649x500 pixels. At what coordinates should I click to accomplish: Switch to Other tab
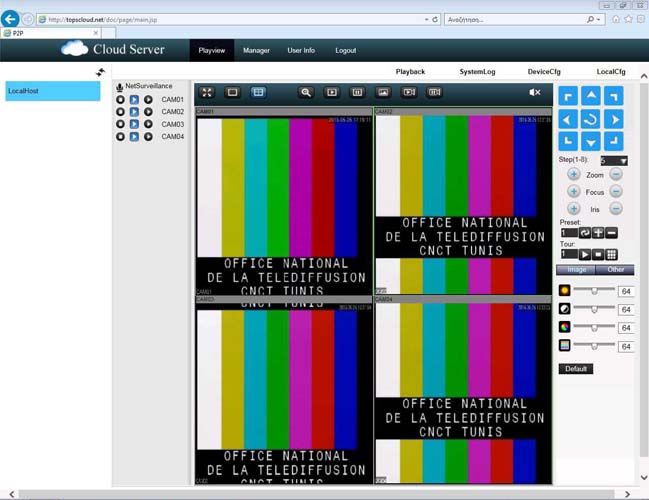(x=615, y=270)
